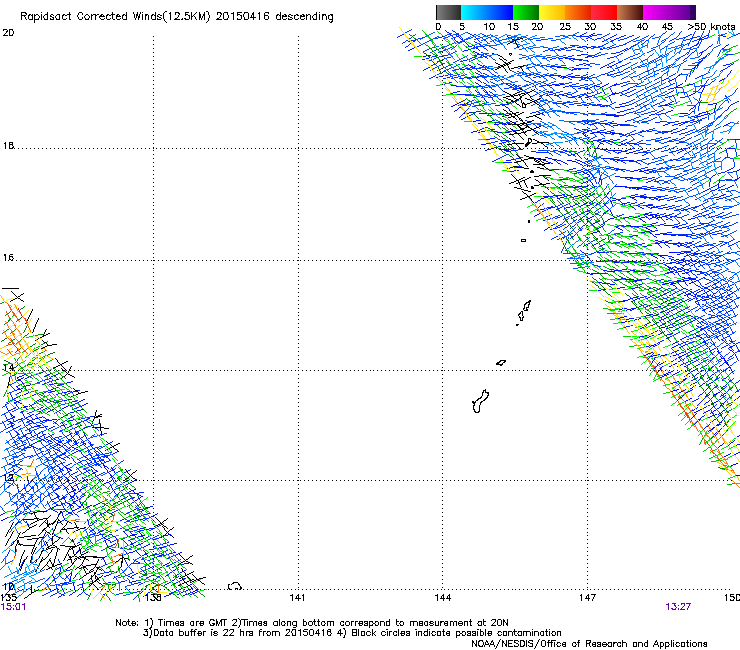The width and height of the screenshot is (740, 650).
Task: Click the latitude label 16
Action: pyautogui.click(x=8, y=258)
